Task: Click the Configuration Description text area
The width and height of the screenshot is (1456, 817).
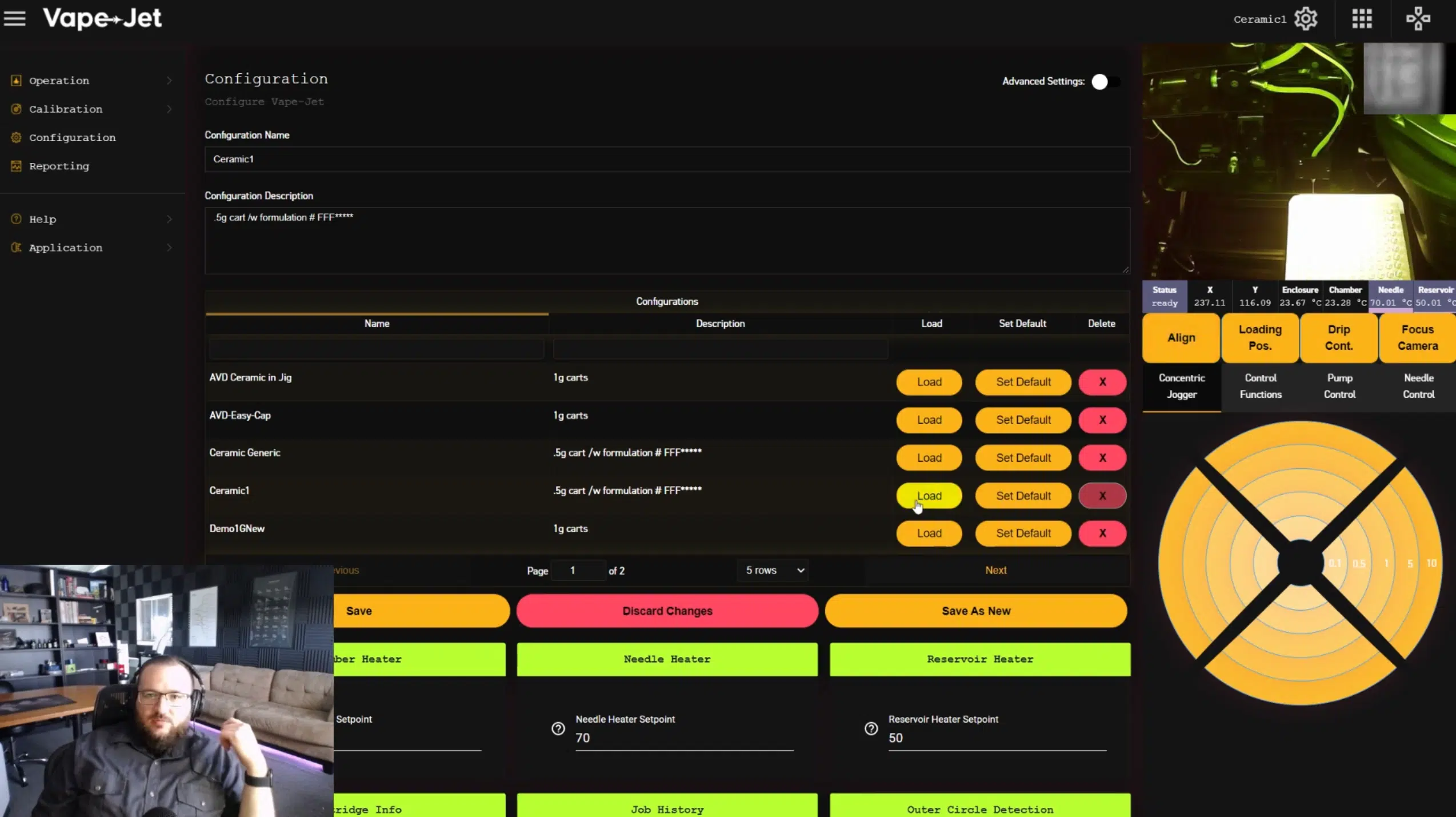Action: pyautogui.click(x=667, y=241)
